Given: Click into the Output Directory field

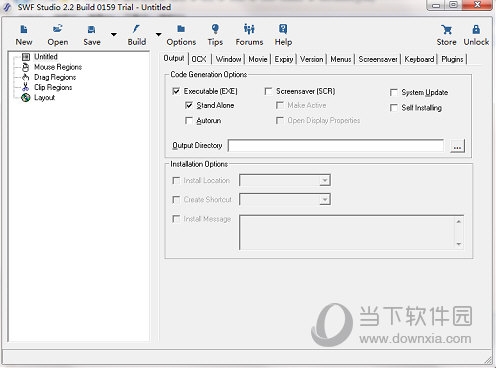Looking at the screenshot, I should (x=336, y=146).
